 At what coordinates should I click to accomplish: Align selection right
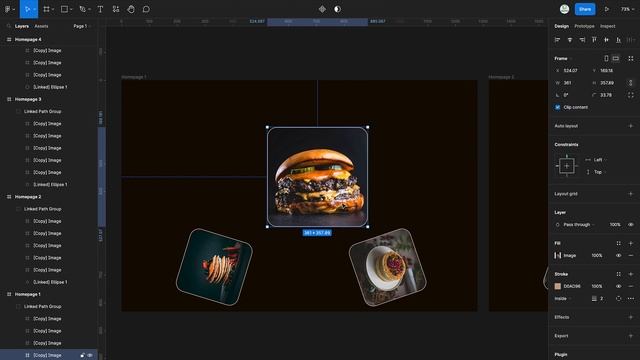pyautogui.click(x=582, y=40)
